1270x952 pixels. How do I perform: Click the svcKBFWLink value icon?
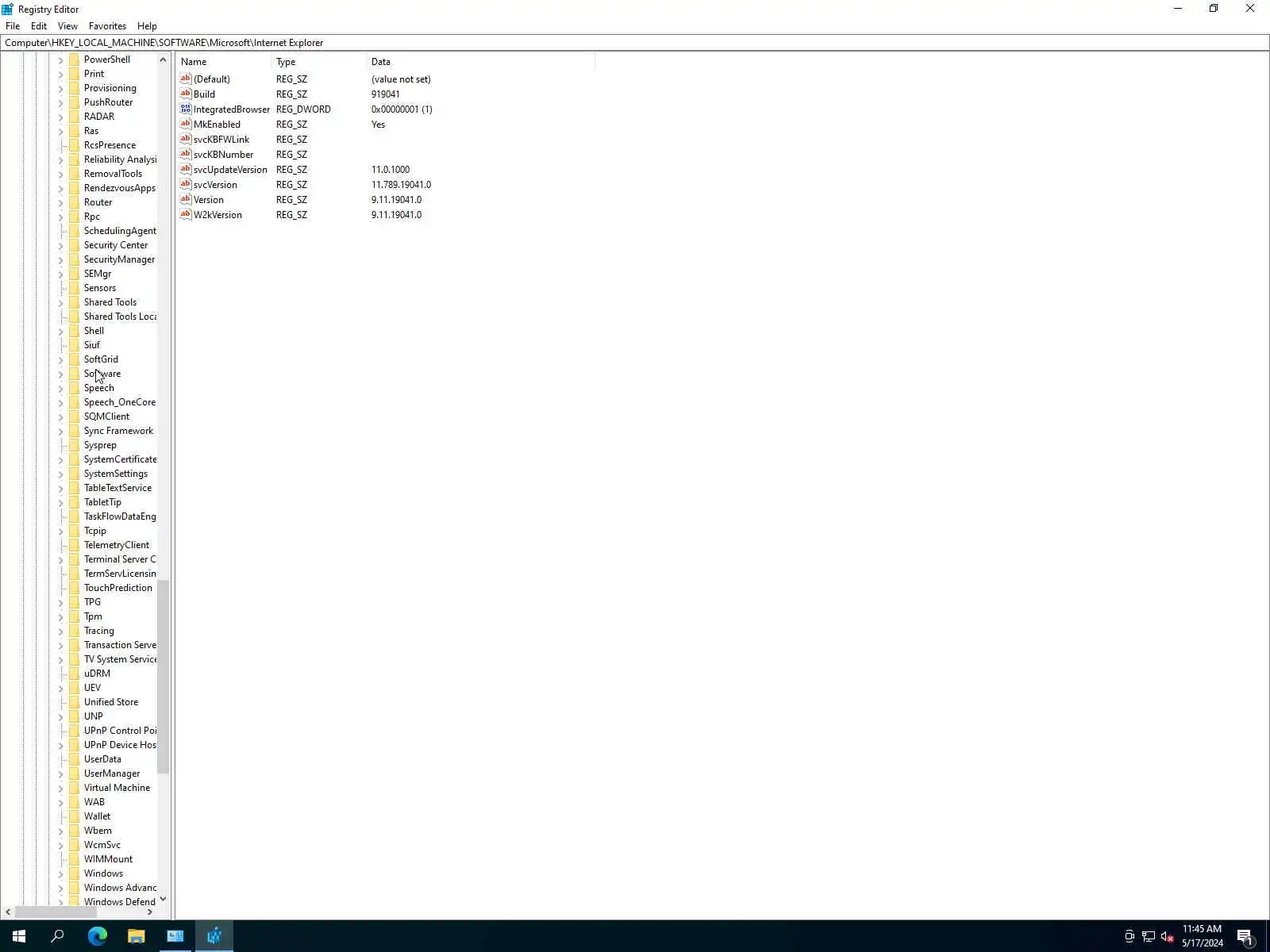tap(186, 139)
